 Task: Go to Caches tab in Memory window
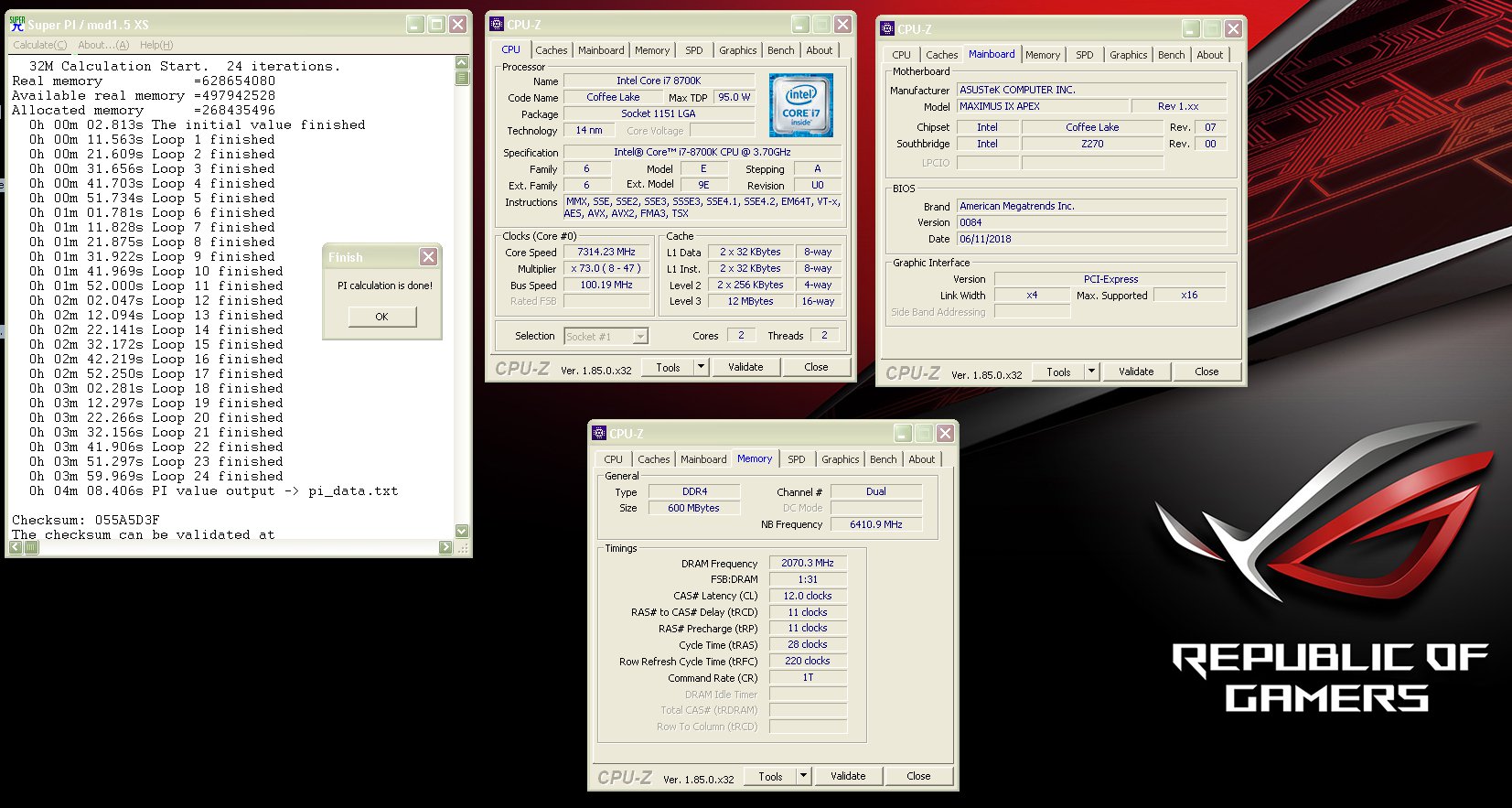click(x=654, y=459)
